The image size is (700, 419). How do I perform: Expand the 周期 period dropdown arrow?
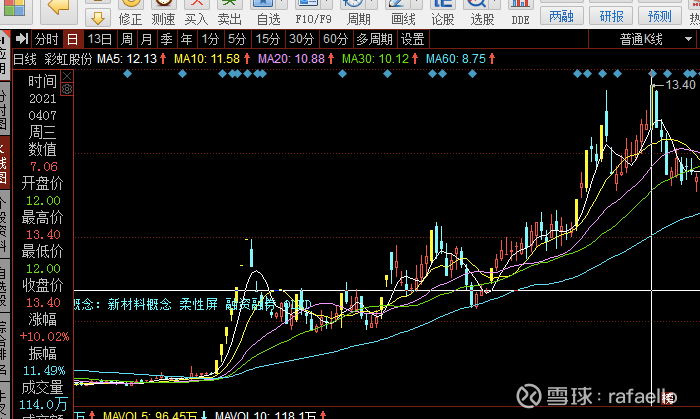[x=371, y=4]
